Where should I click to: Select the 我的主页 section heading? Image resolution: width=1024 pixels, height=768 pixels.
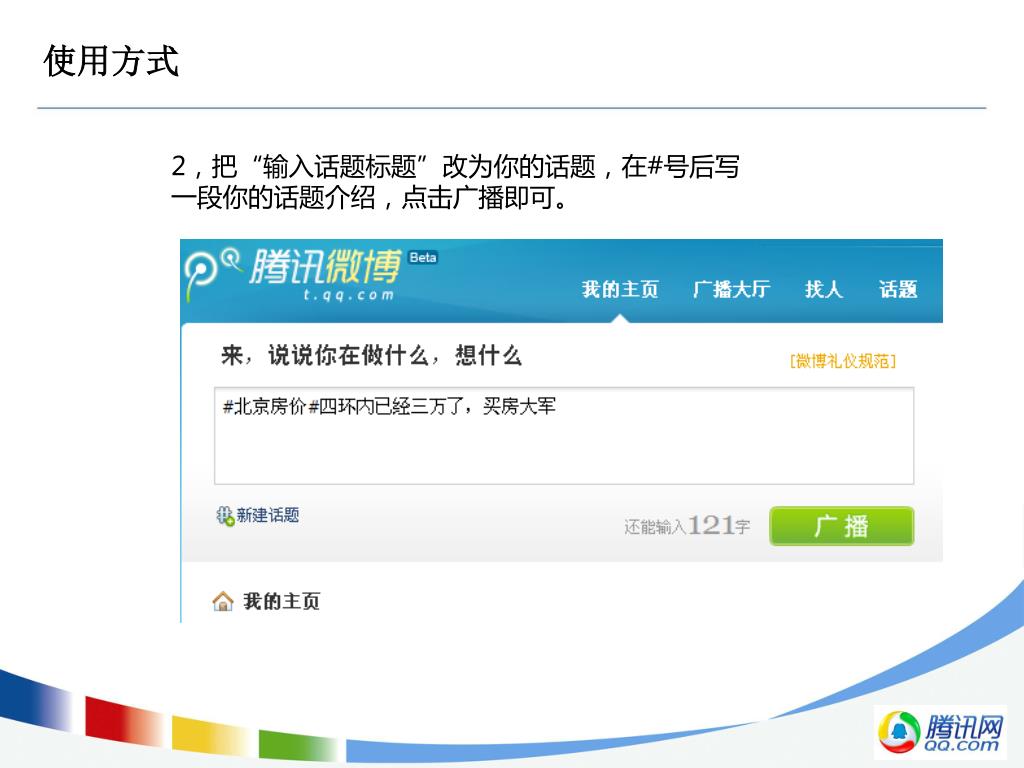281,601
